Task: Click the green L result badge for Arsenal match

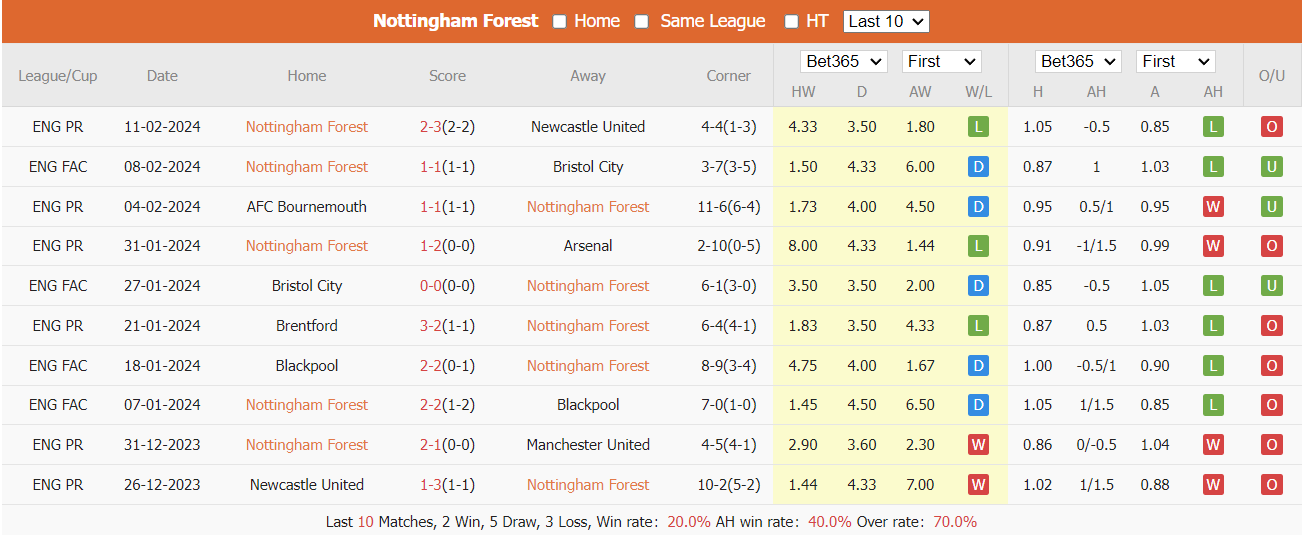Action: coord(978,246)
